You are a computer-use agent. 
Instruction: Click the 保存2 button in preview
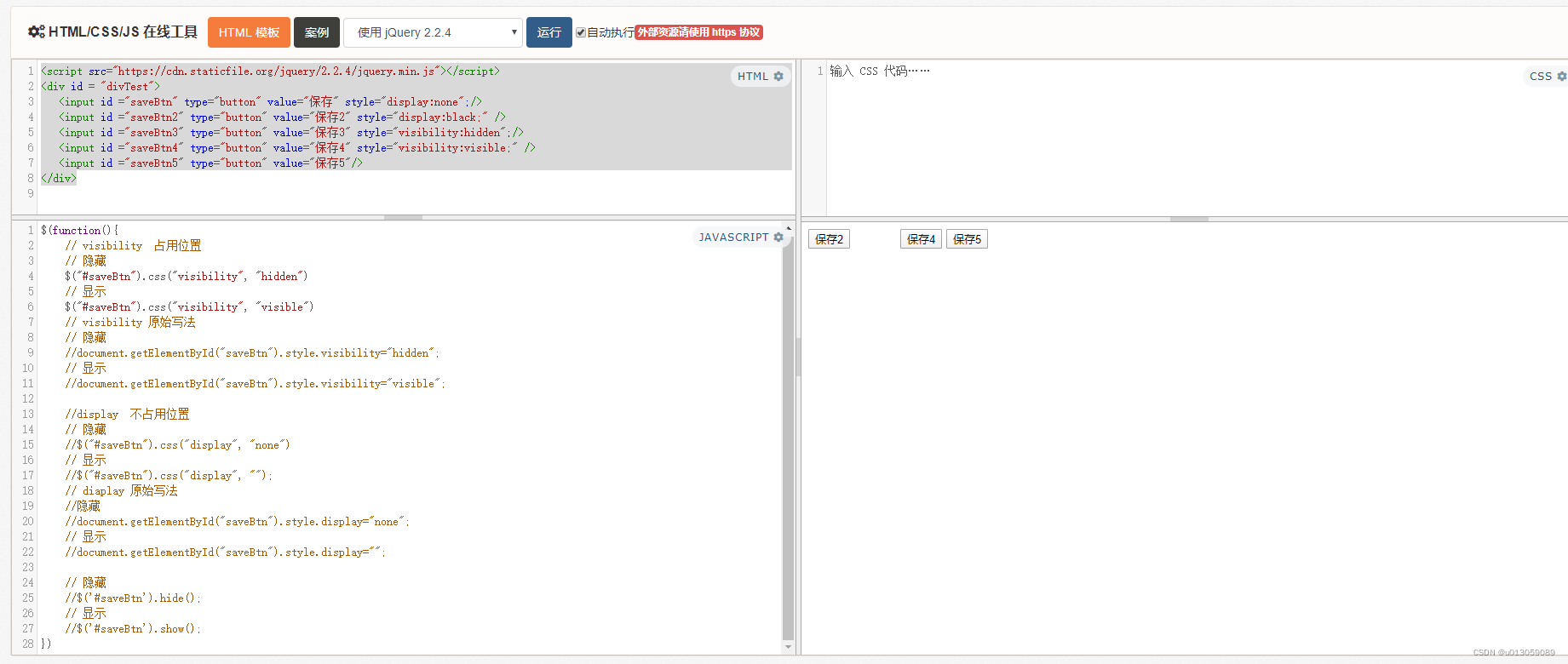(x=829, y=239)
